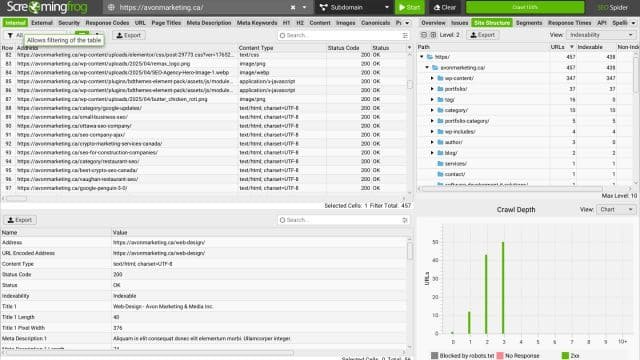Expand the author/ folder

click(x=432, y=142)
